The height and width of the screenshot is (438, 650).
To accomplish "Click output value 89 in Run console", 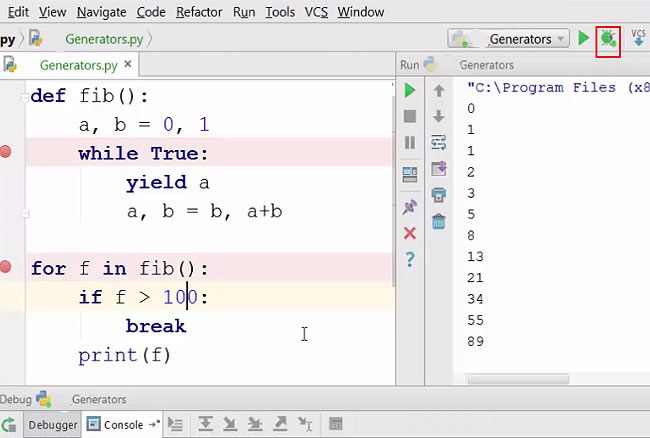I will [x=475, y=341].
